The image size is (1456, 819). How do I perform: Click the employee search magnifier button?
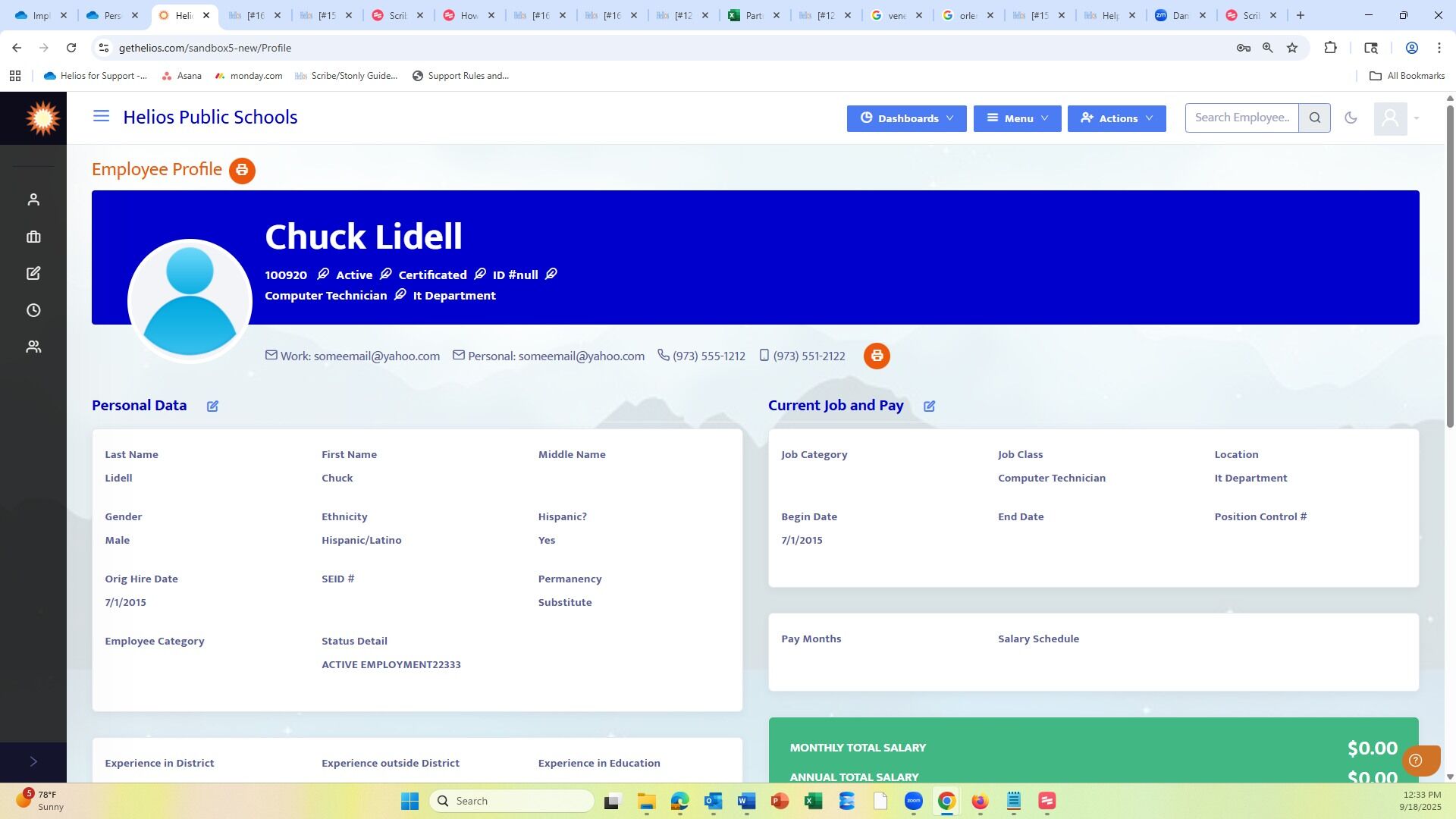(1315, 118)
